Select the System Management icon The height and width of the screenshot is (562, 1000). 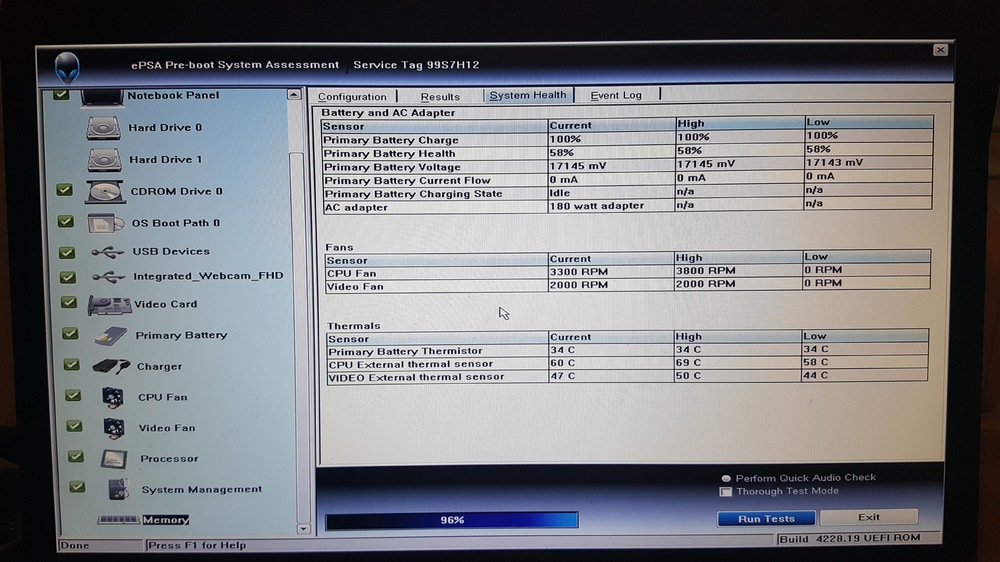[118, 490]
